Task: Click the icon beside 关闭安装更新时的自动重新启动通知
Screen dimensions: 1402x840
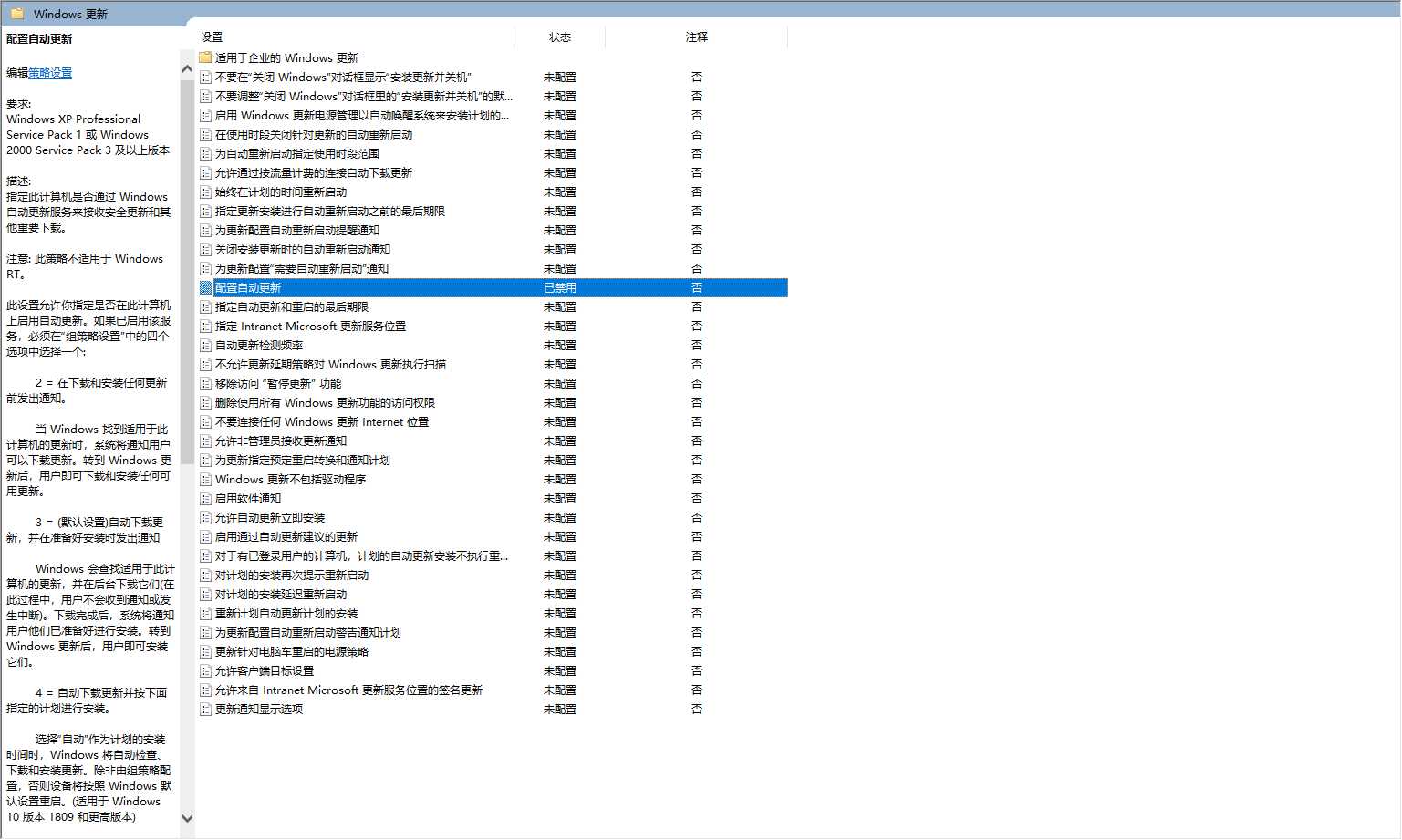Action: [205, 249]
